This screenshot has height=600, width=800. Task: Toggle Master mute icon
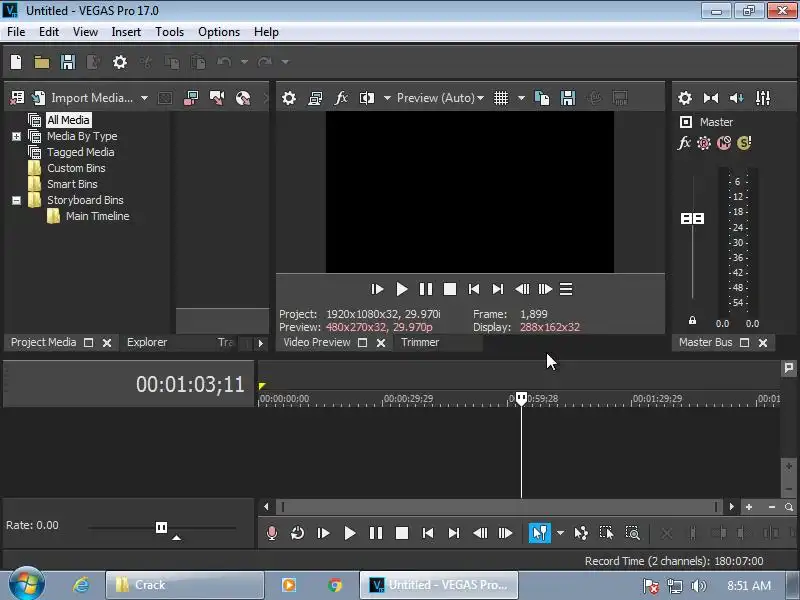724,143
